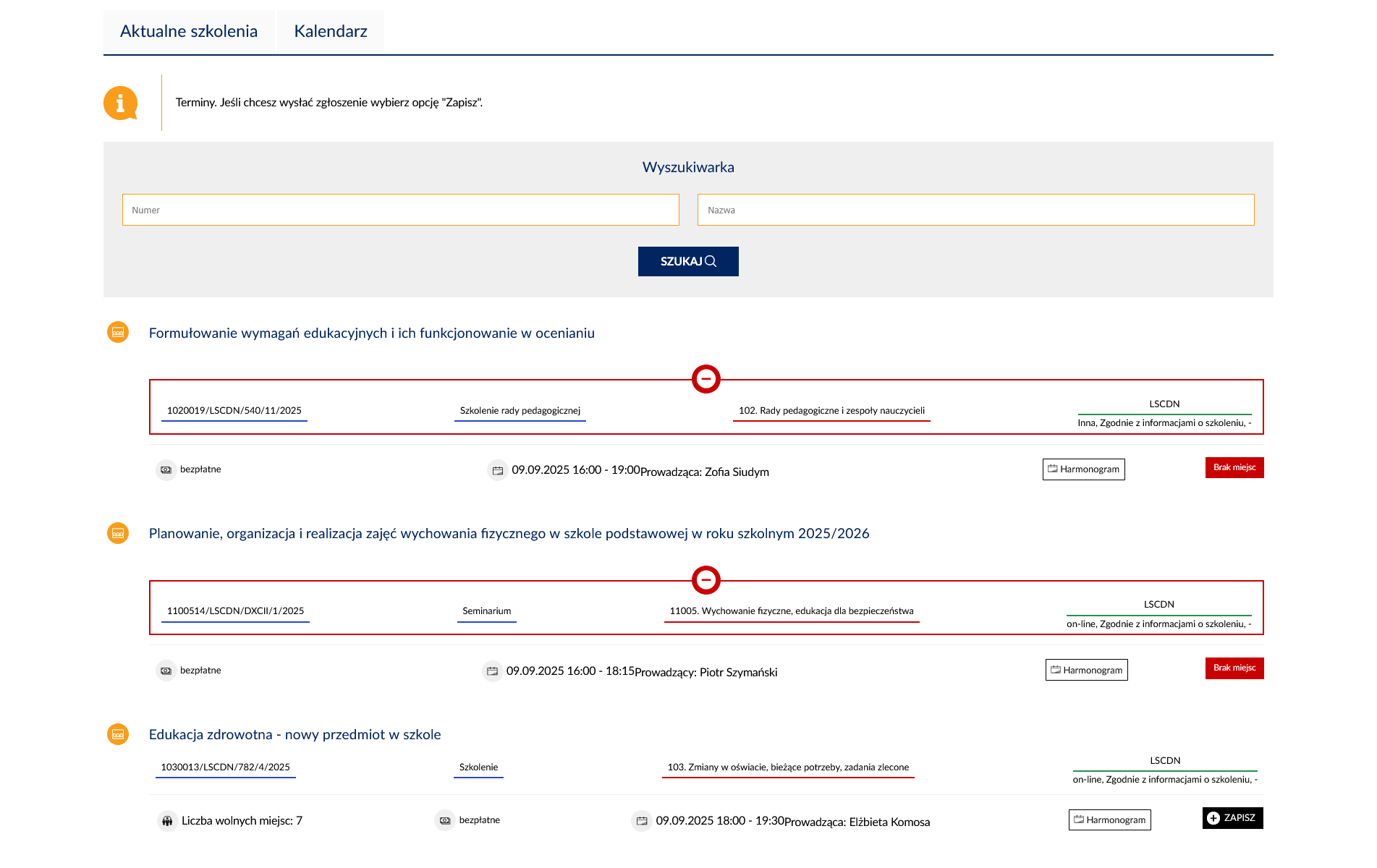The image size is (1377, 868).
Task: Click orange icon beside Edukacja zdrowotna
Action: 118,734
